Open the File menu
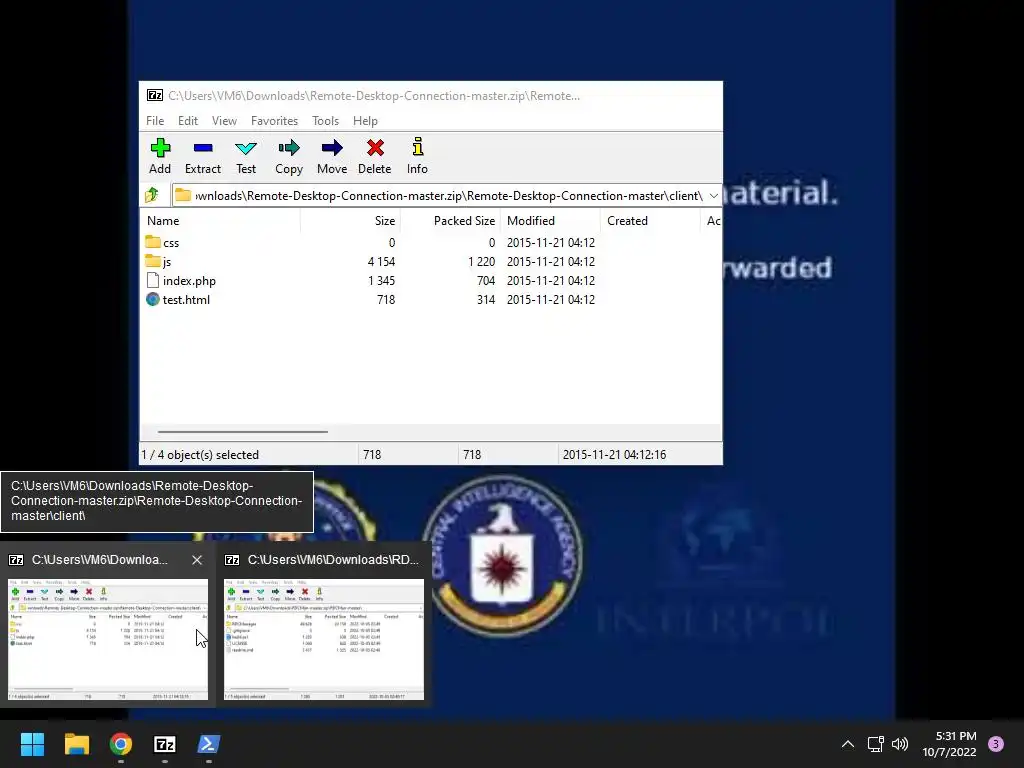Screen dimensions: 1024x768 155,121
